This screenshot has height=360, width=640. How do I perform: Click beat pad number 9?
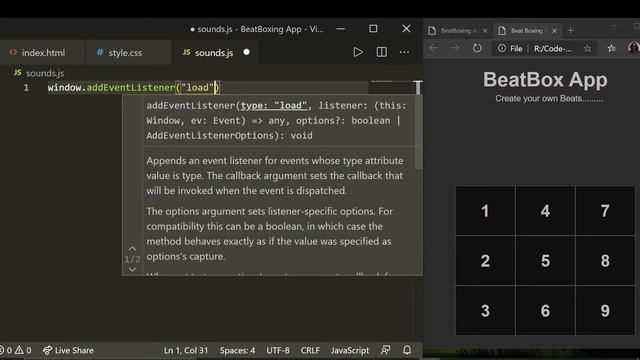coord(605,311)
